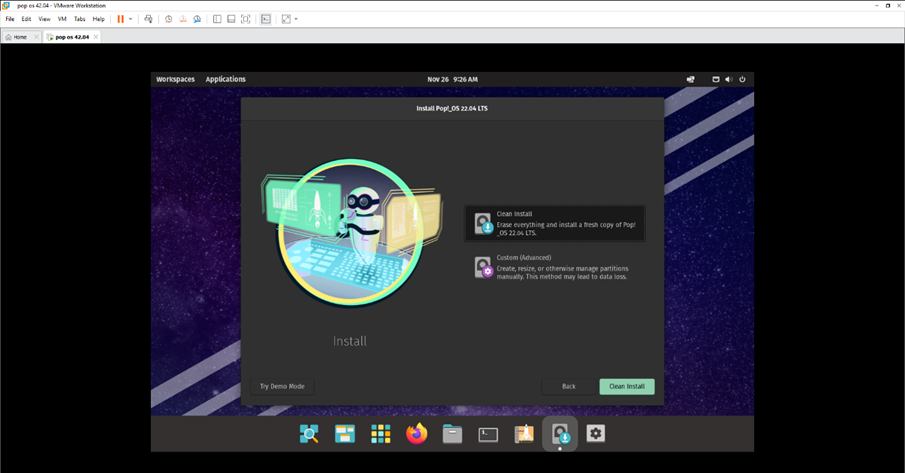Open the VM menu
The image size is (905, 473).
(x=62, y=19)
